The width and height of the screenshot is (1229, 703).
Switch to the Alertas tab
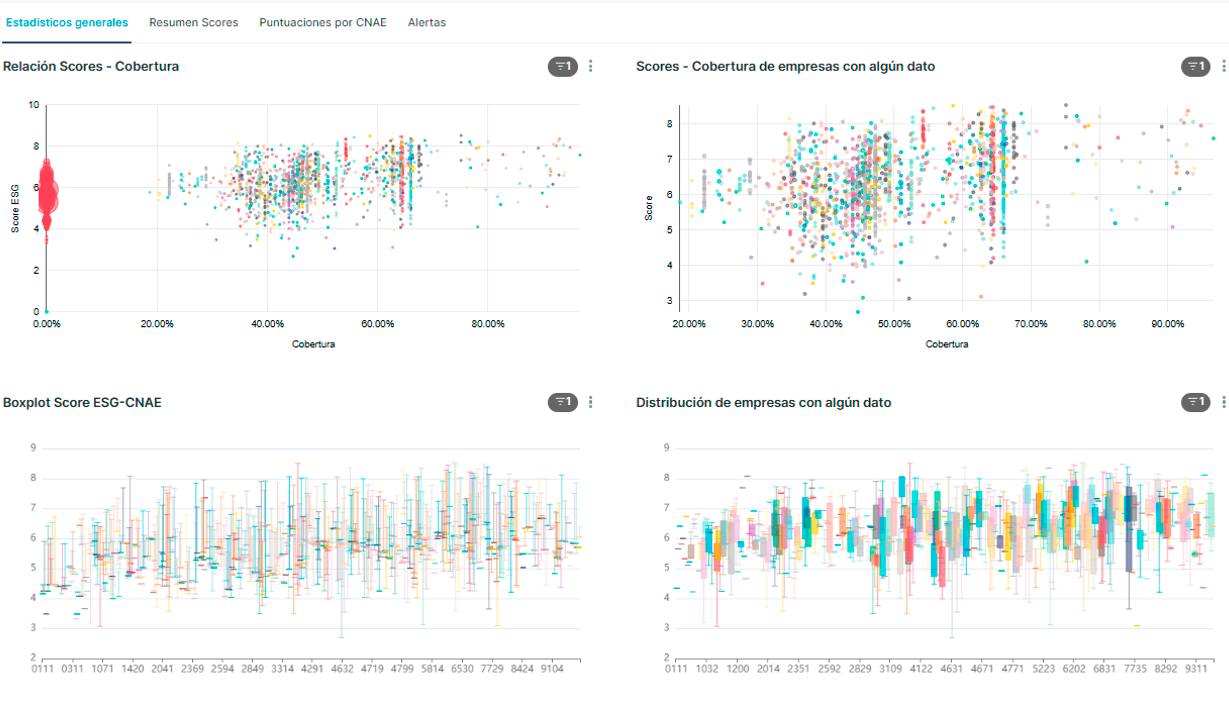425,21
